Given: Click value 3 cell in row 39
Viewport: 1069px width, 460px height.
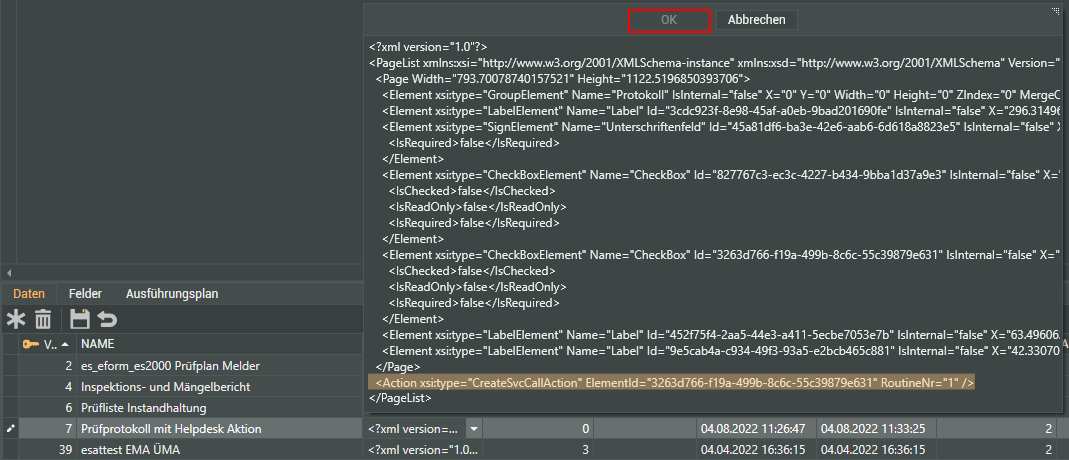Looking at the screenshot, I should click(539, 450).
